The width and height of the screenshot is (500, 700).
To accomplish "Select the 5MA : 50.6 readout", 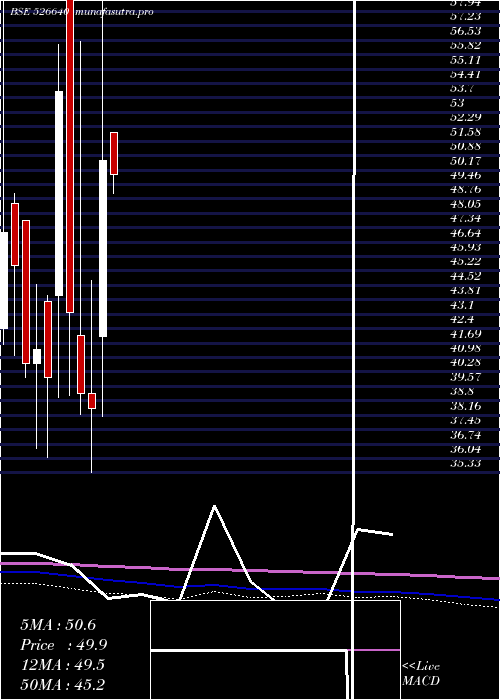I will click(x=58, y=625).
